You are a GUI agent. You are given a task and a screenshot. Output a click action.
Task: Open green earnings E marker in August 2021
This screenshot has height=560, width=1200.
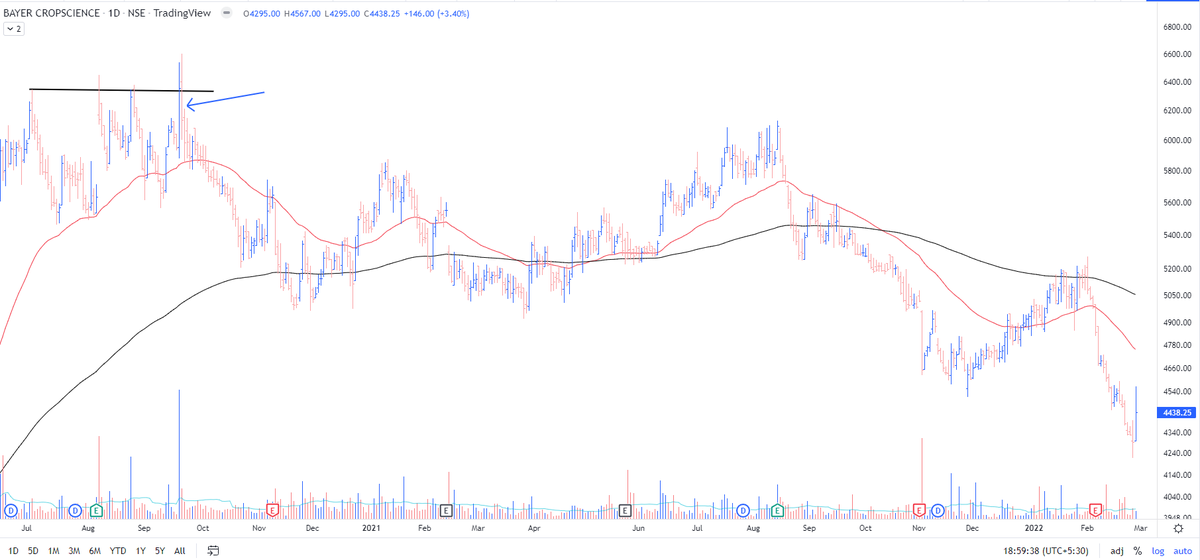(x=776, y=510)
